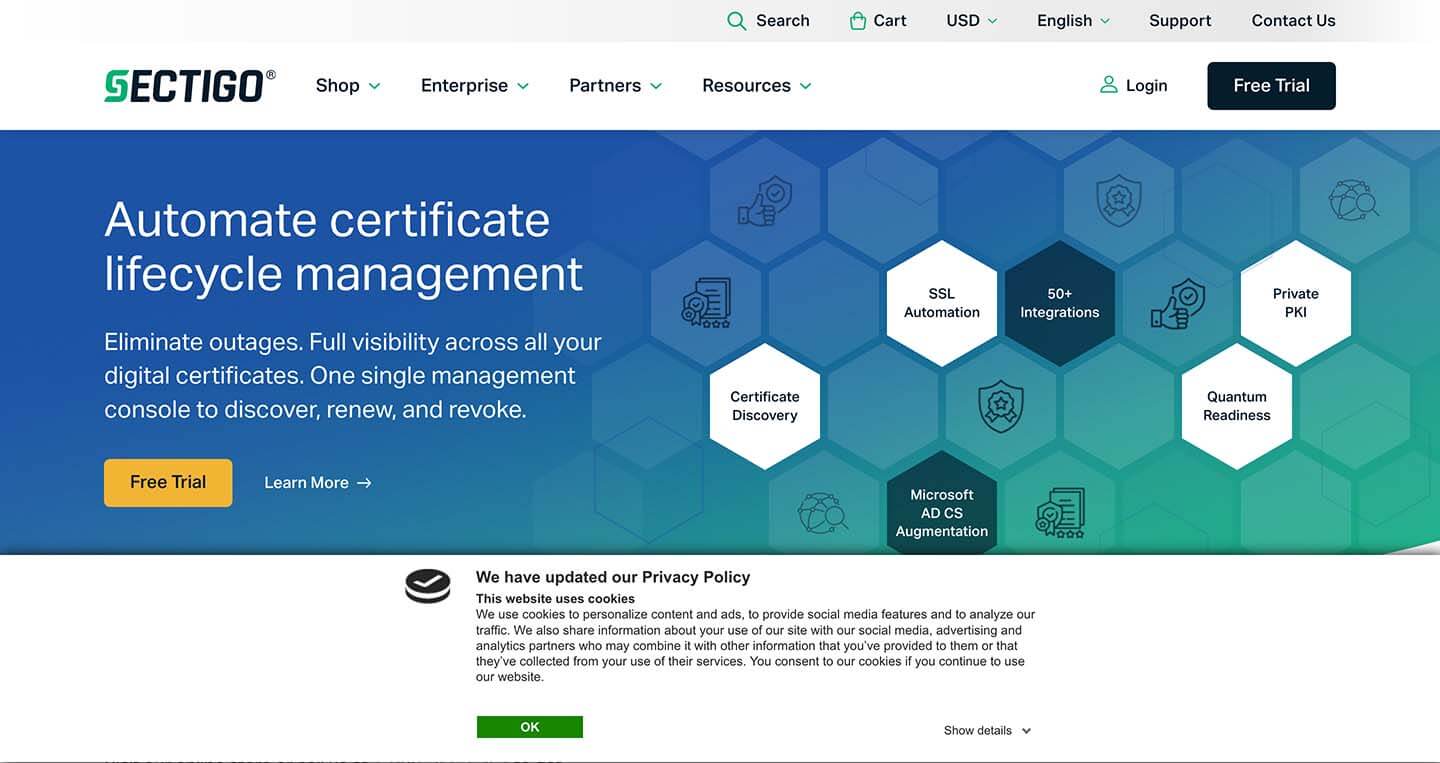The width and height of the screenshot is (1440, 763).
Task: Click the shield badge icon below SSL Automation
Action: tap(1001, 406)
